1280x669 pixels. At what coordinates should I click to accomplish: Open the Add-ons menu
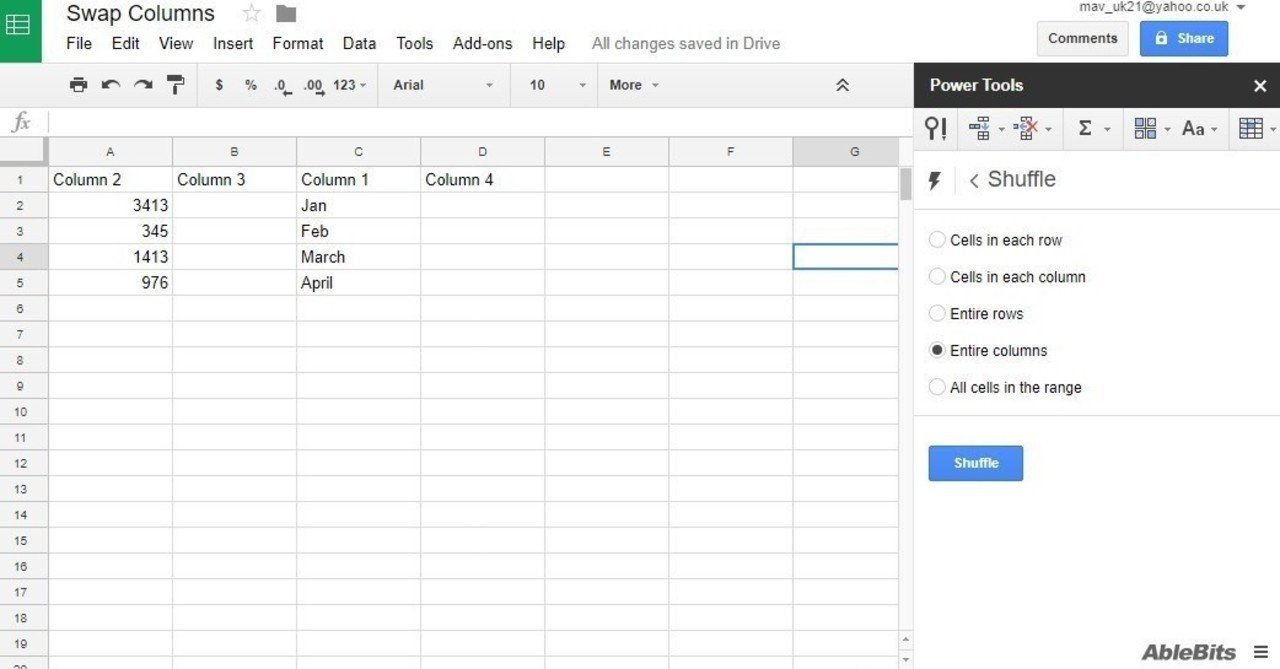482,43
